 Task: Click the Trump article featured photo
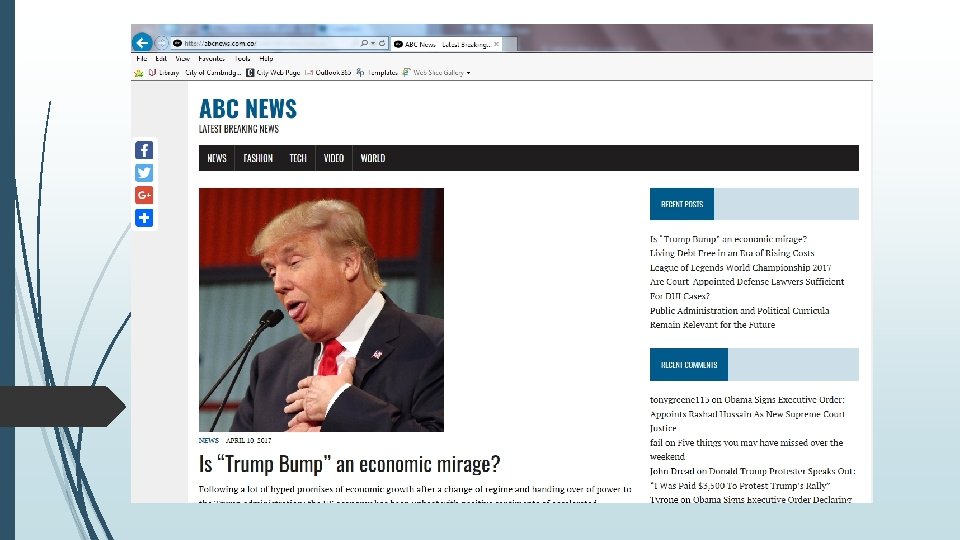pos(321,310)
